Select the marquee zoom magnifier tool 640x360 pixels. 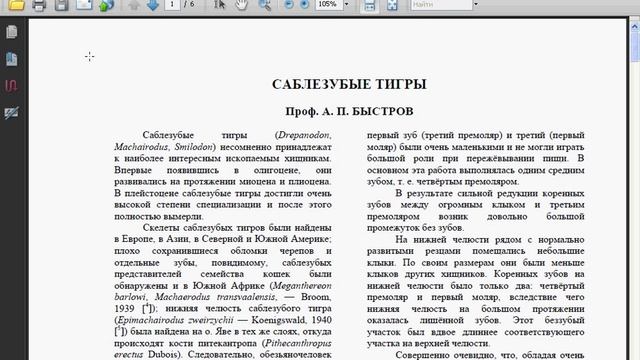264,4
